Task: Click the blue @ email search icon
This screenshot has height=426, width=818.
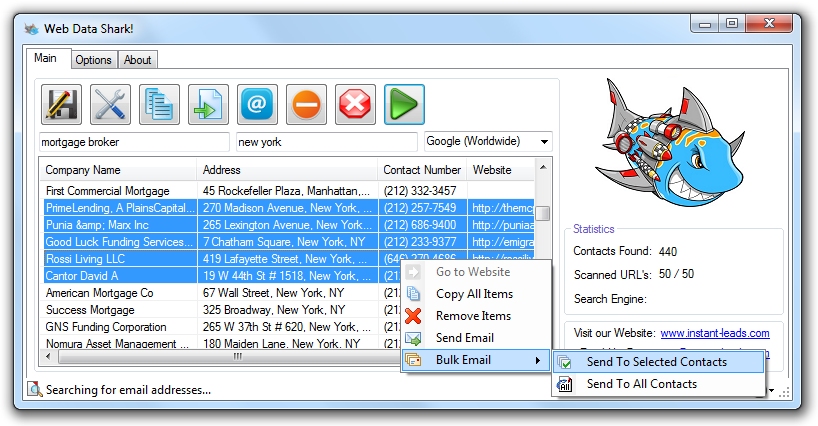Action: (x=258, y=104)
